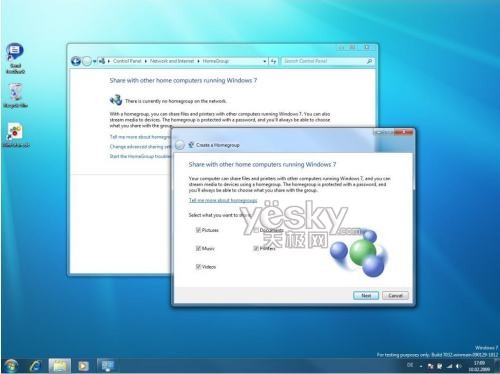Open the network signal tray icon
The height and width of the screenshot is (374, 500).
[x=450, y=366]
